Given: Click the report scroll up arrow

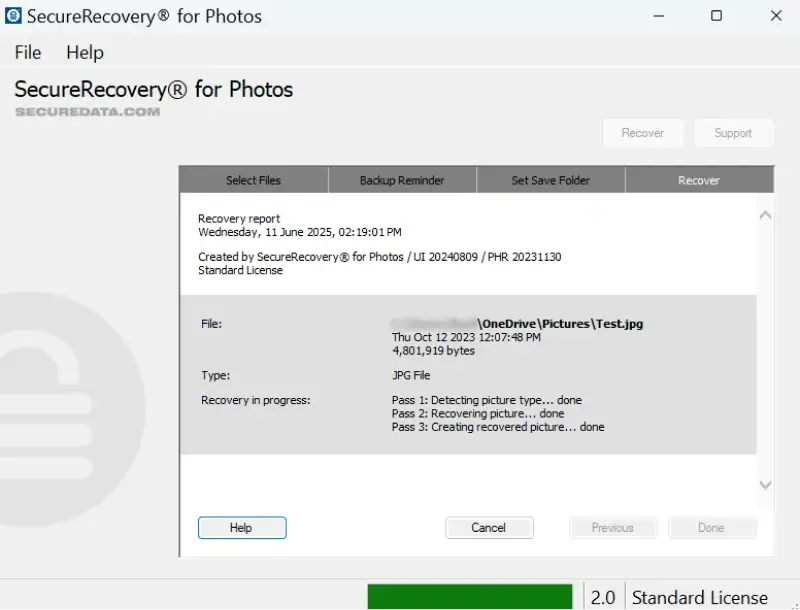Looking at the screenshot, I should [765, 215].
